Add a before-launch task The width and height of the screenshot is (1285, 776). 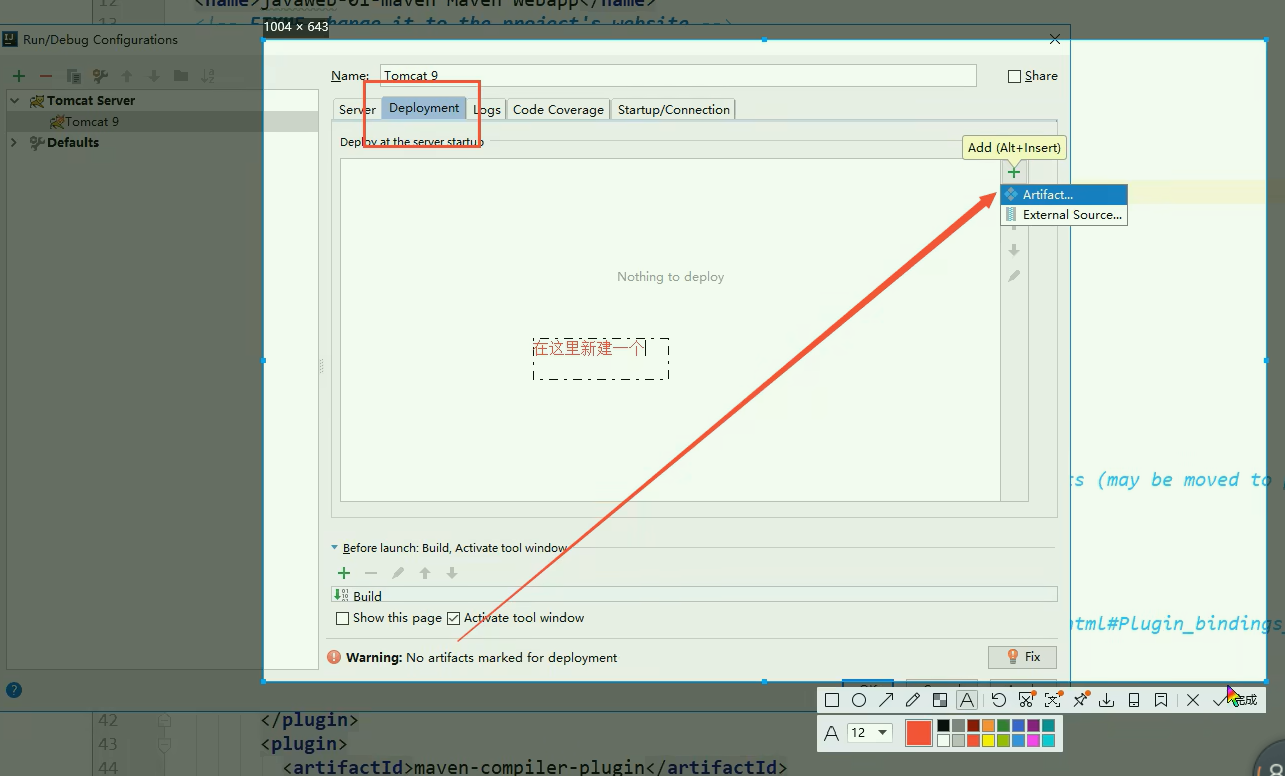(x=344, y=573)
